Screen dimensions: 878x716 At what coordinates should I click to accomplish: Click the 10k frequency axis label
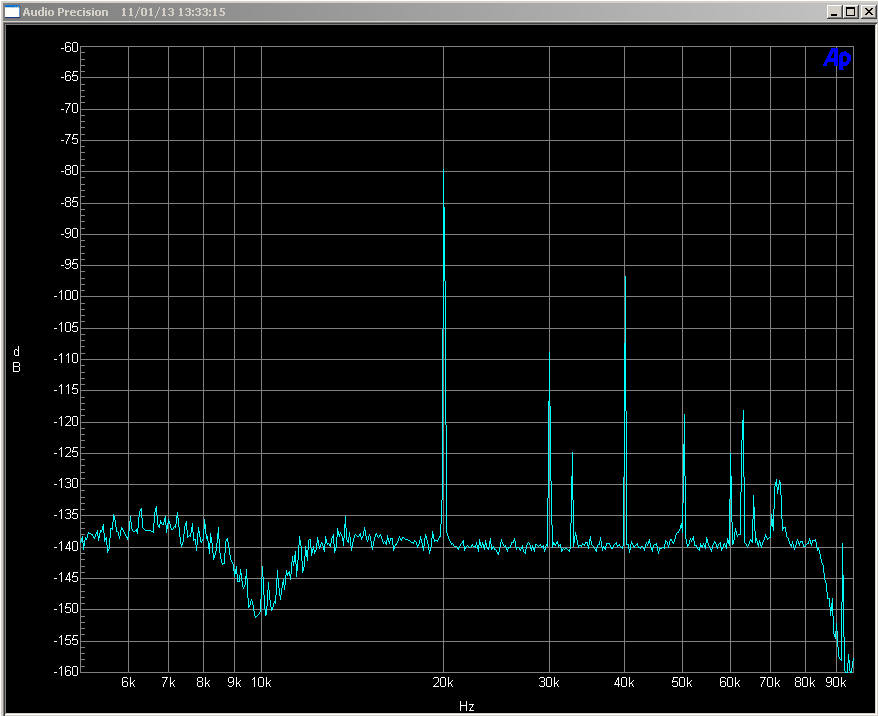tap(261, 682)
